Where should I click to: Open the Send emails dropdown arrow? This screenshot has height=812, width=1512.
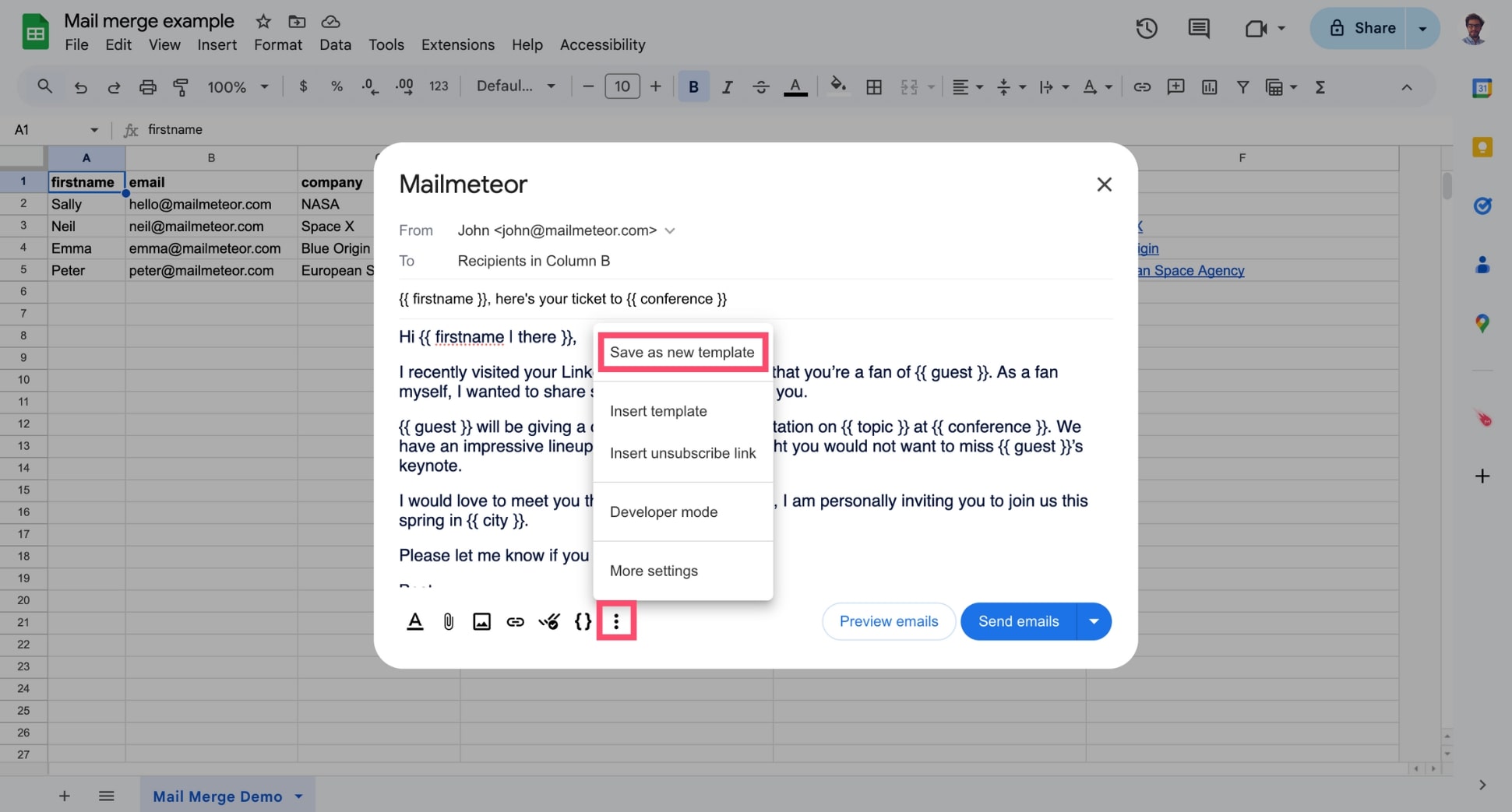pyautogui.click(x=1094, y=621)
